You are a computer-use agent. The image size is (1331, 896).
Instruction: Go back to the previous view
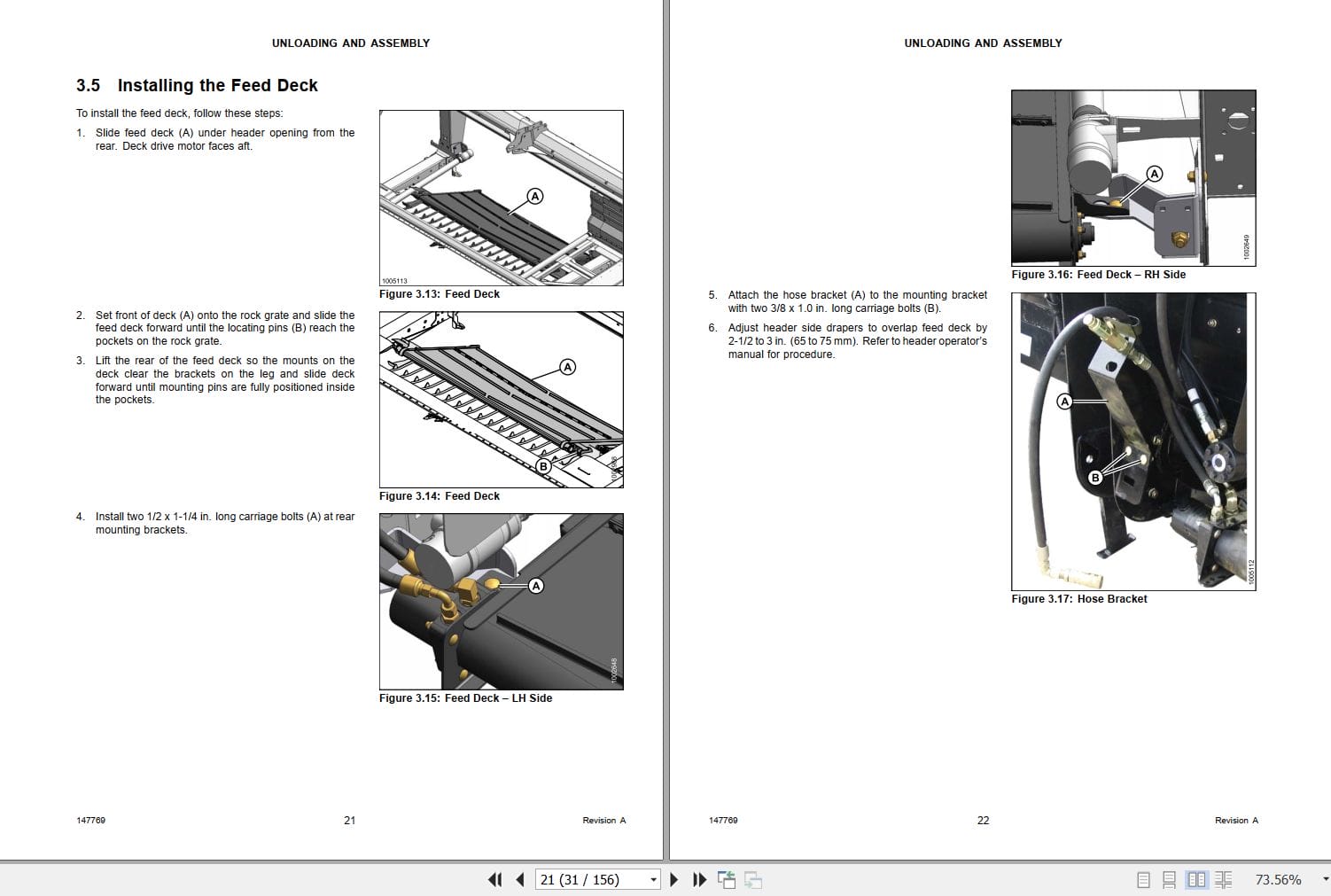(727, 879)
